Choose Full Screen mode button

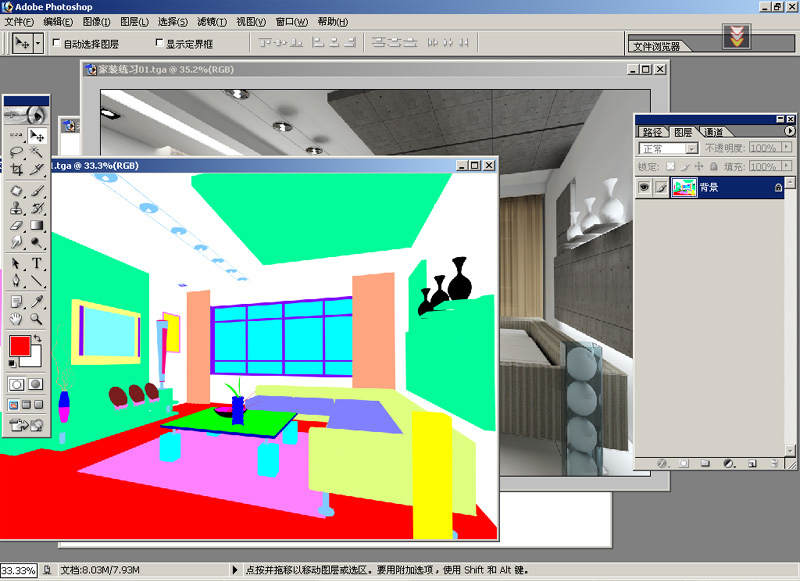(38, 405)
